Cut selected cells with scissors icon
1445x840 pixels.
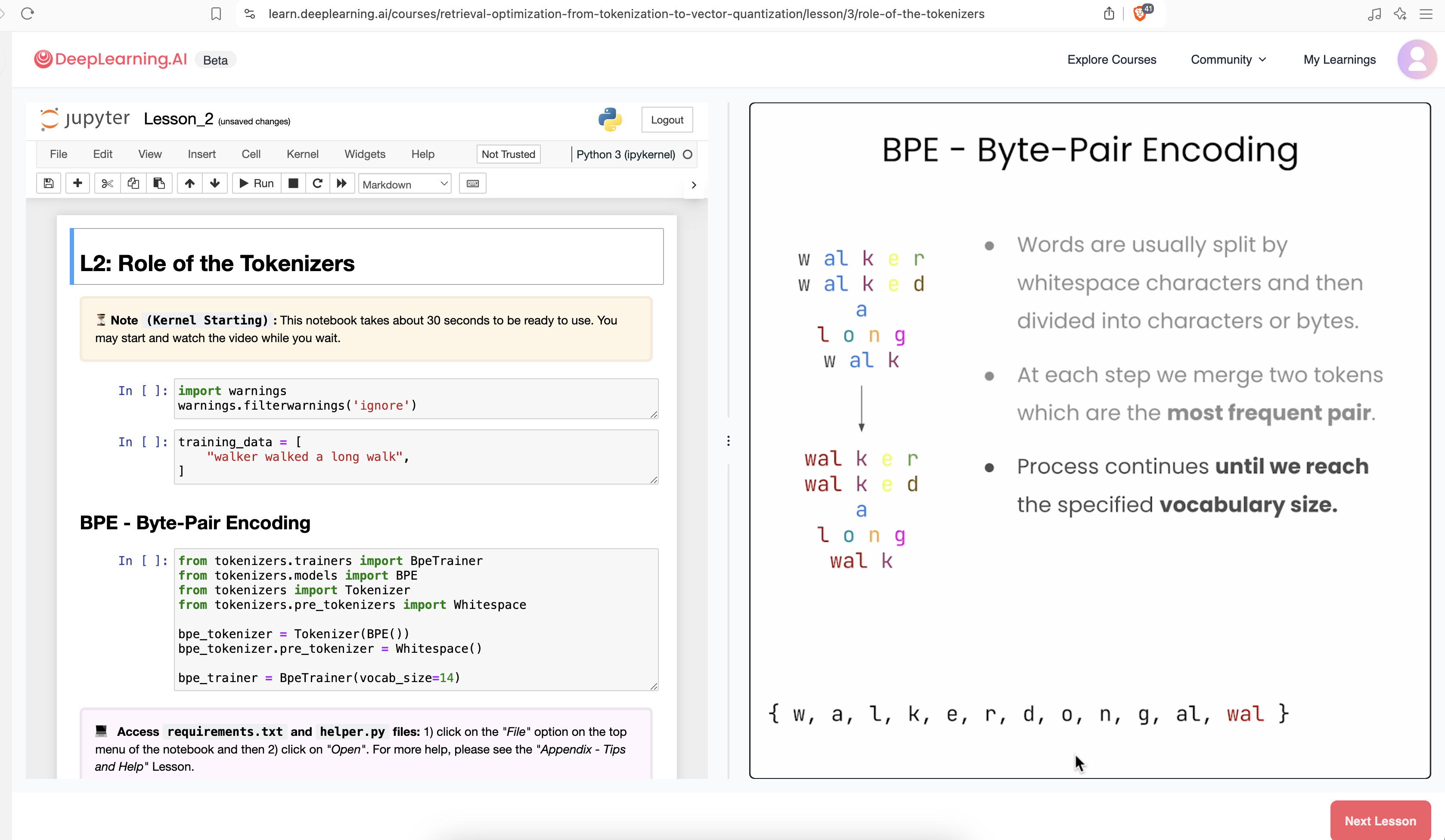[107, 183]
